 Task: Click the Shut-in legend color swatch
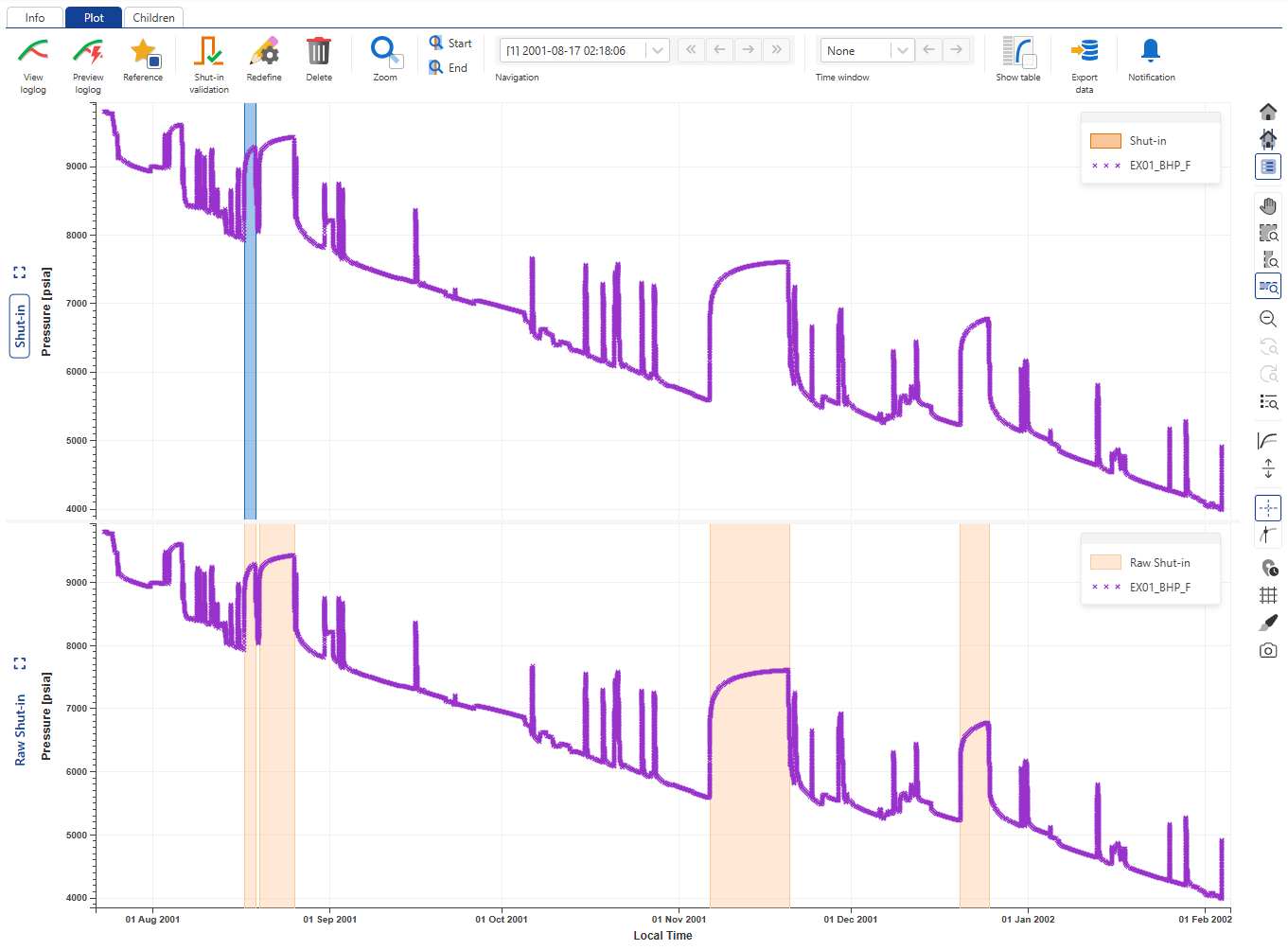[1105, 141]
